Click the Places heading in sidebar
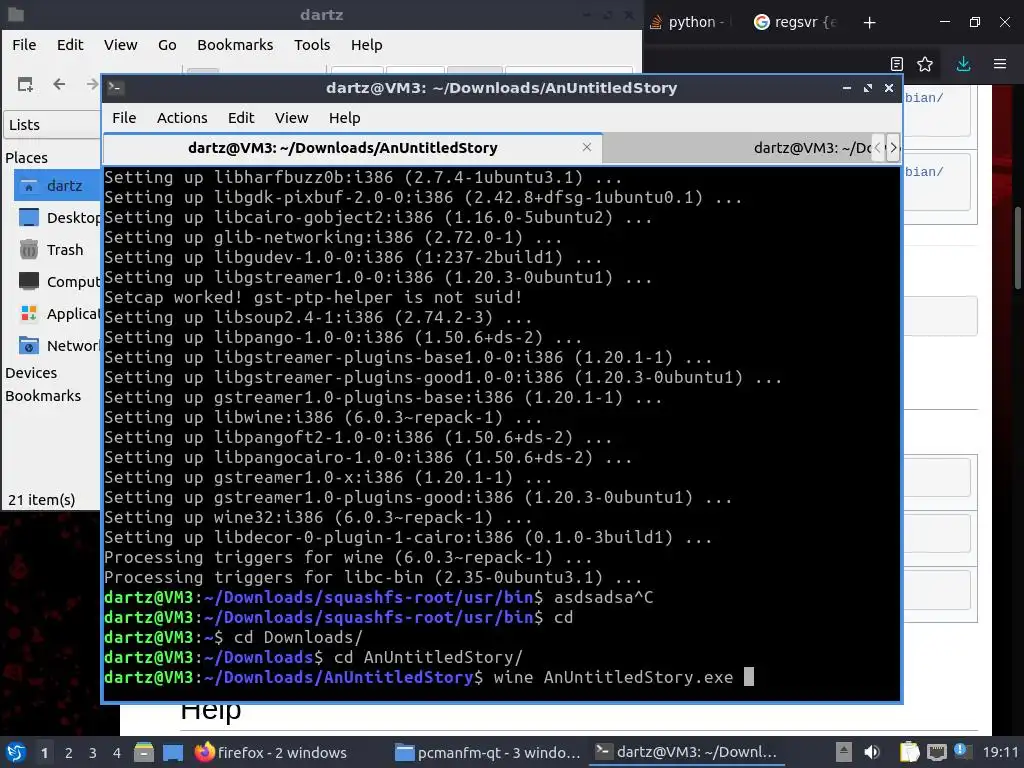Image resolution: width=1024 pixels, height=768 pixels. pyautogui.click(x=26, y=157)
